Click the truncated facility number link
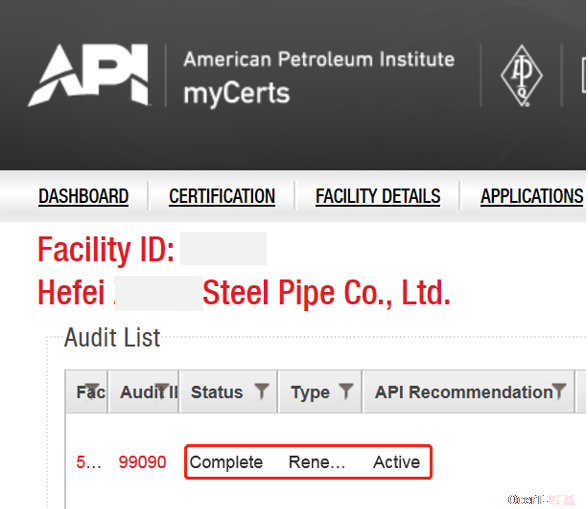This screenshot has height=509, width=588. point(88,462)
